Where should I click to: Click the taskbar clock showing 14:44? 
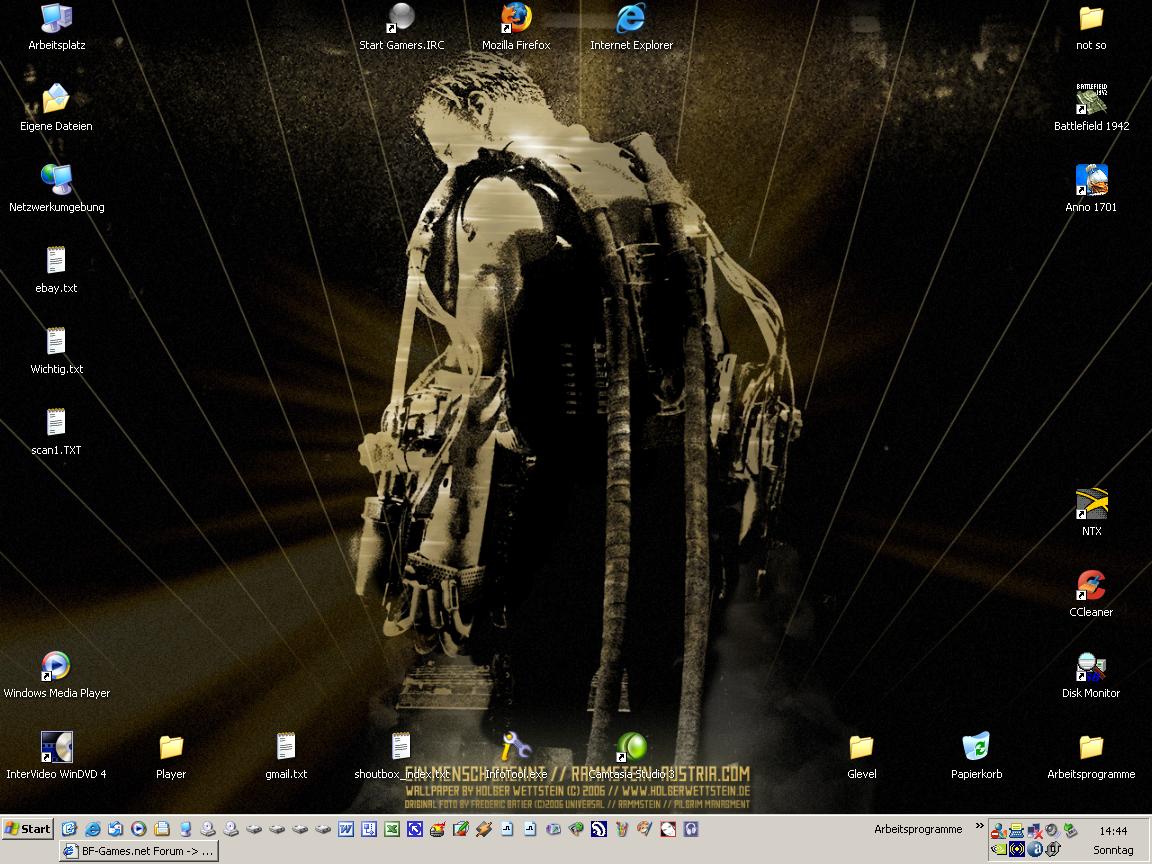tap(1113, 831)
